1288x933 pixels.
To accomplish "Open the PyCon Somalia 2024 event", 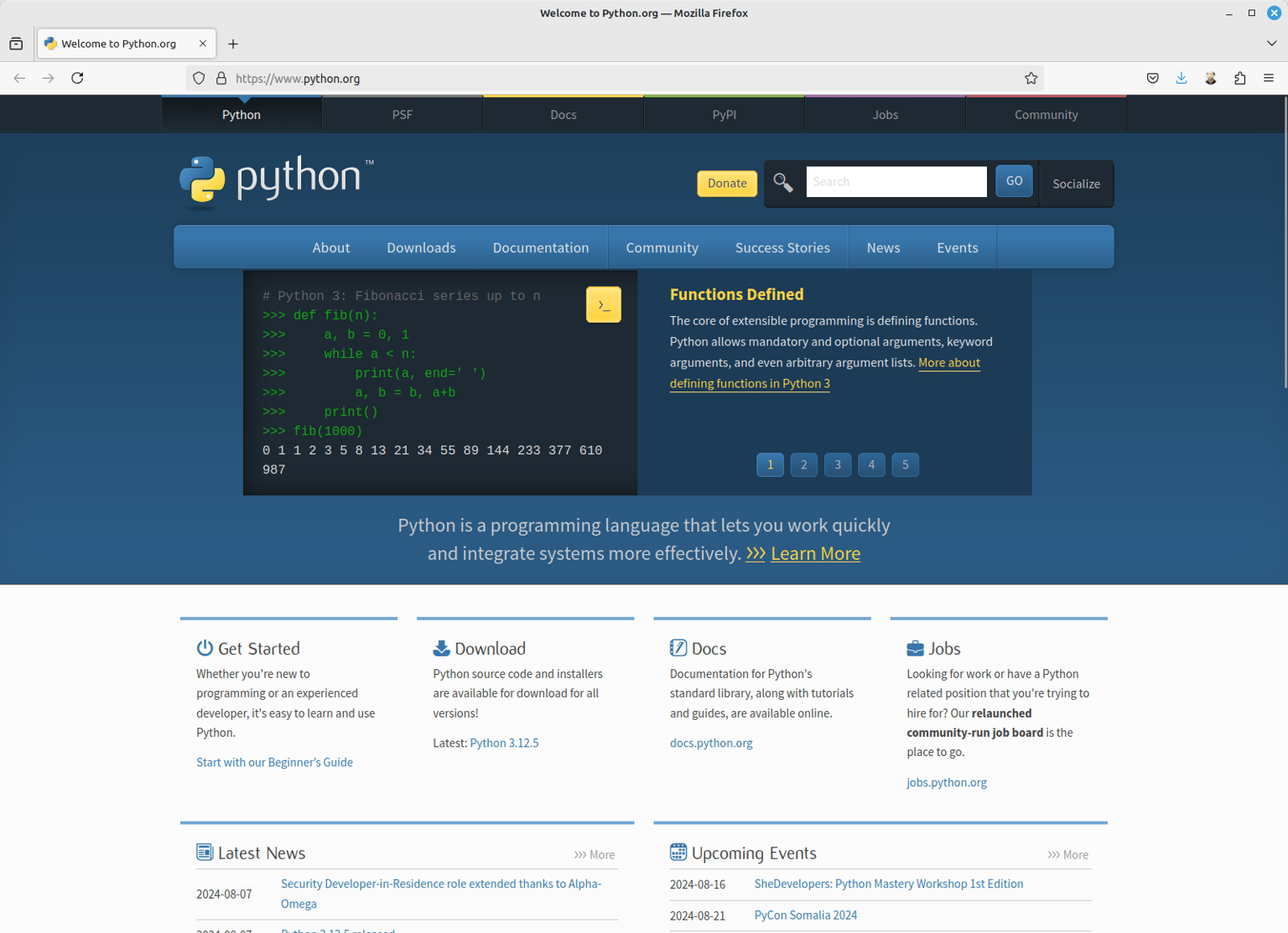I will tap(806, 915).
